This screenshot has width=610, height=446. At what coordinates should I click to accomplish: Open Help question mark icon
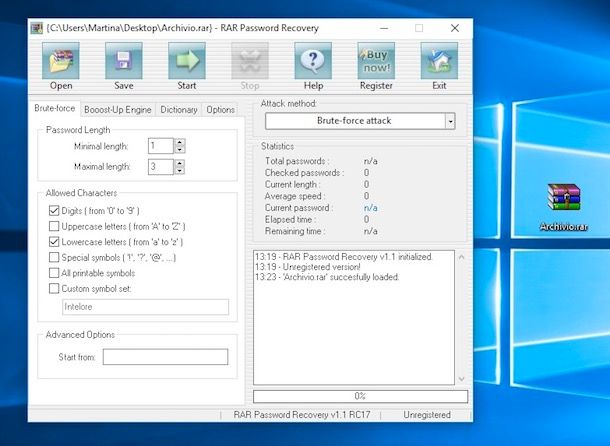coord(313,61)
